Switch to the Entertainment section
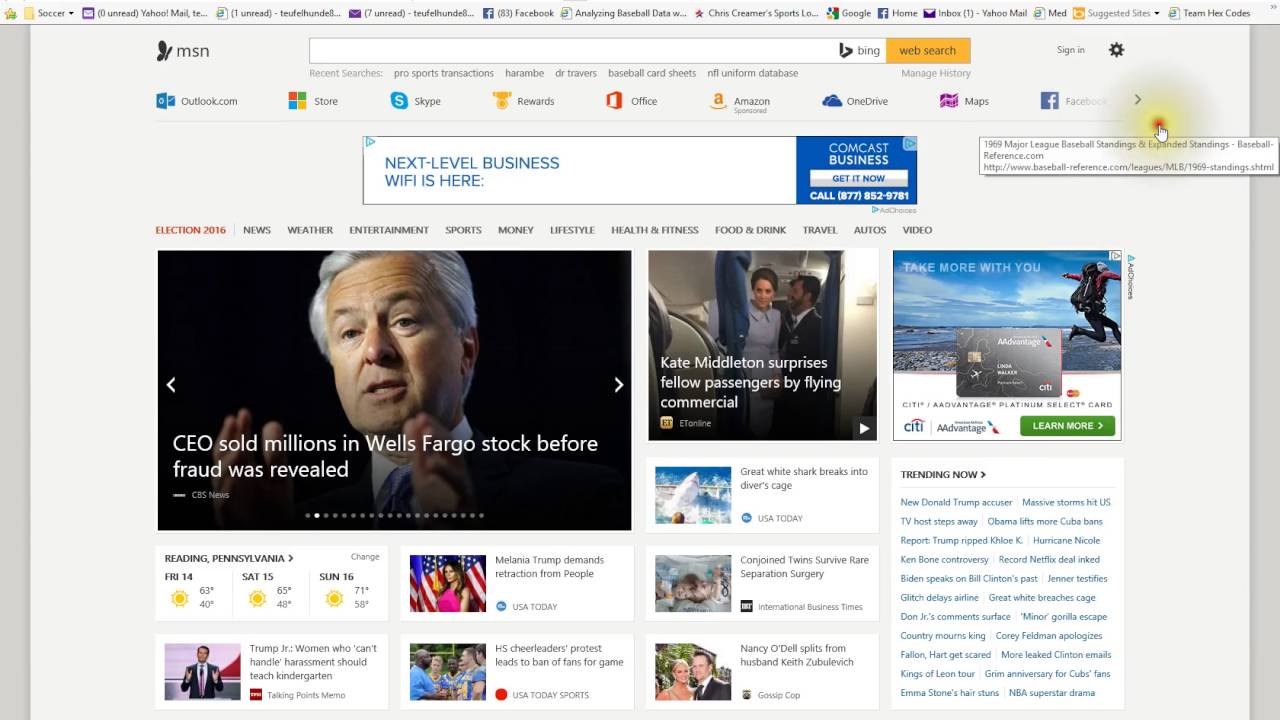 (389, 230)
